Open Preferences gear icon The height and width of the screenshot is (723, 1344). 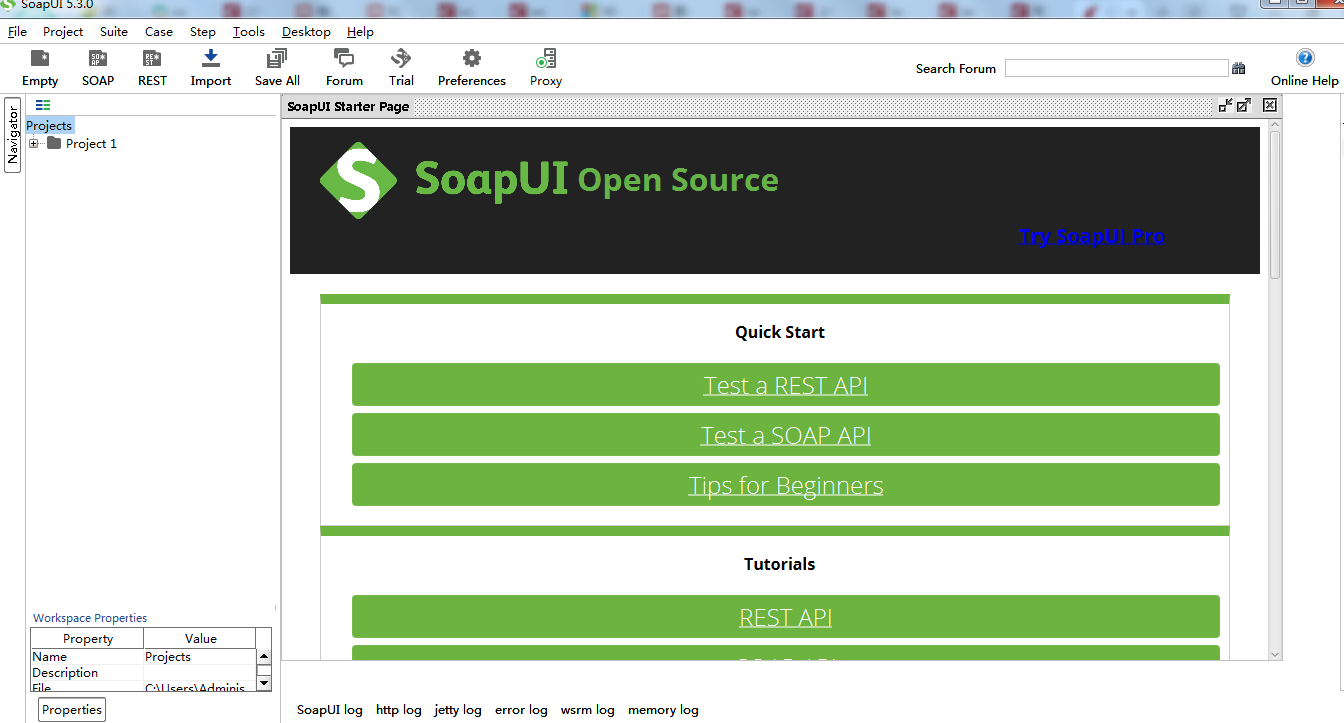472,58
